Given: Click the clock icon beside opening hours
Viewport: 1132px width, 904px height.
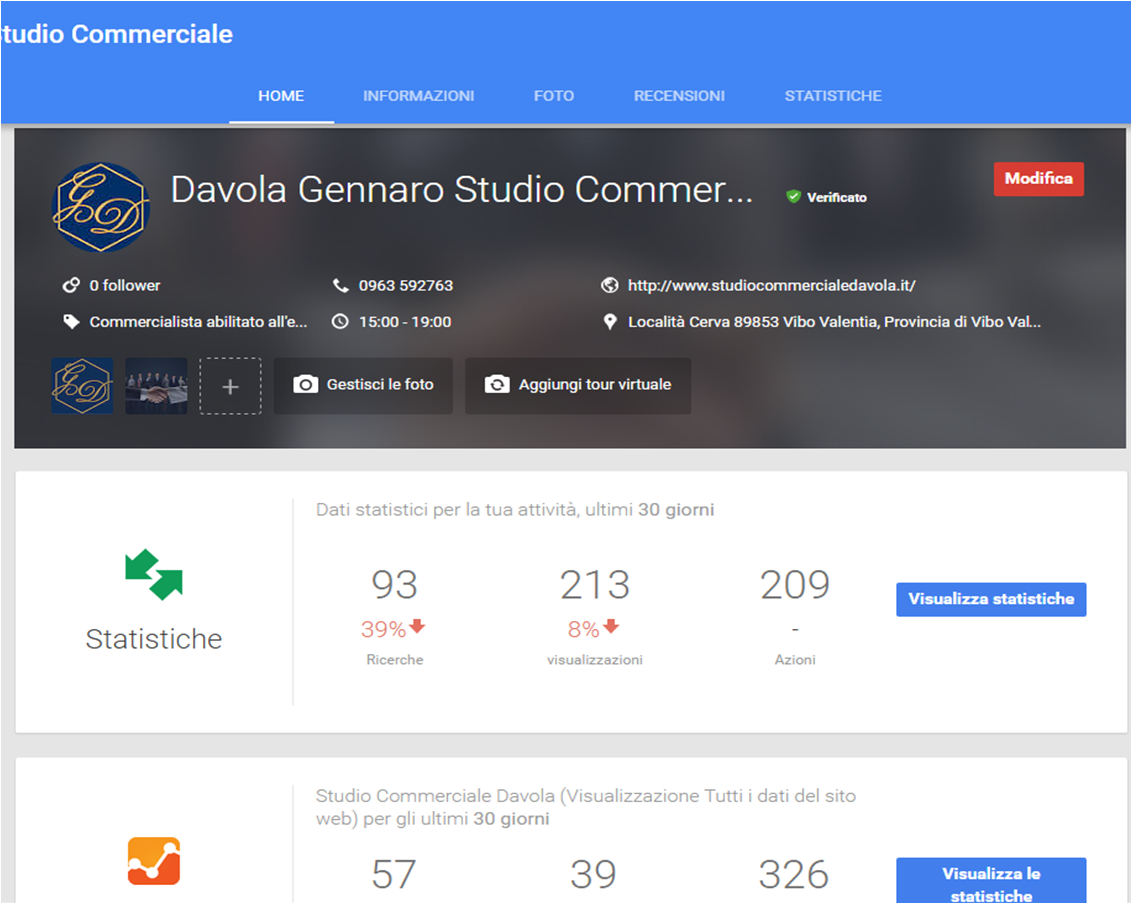Looking at the screenshot, I should click(340, 321).
